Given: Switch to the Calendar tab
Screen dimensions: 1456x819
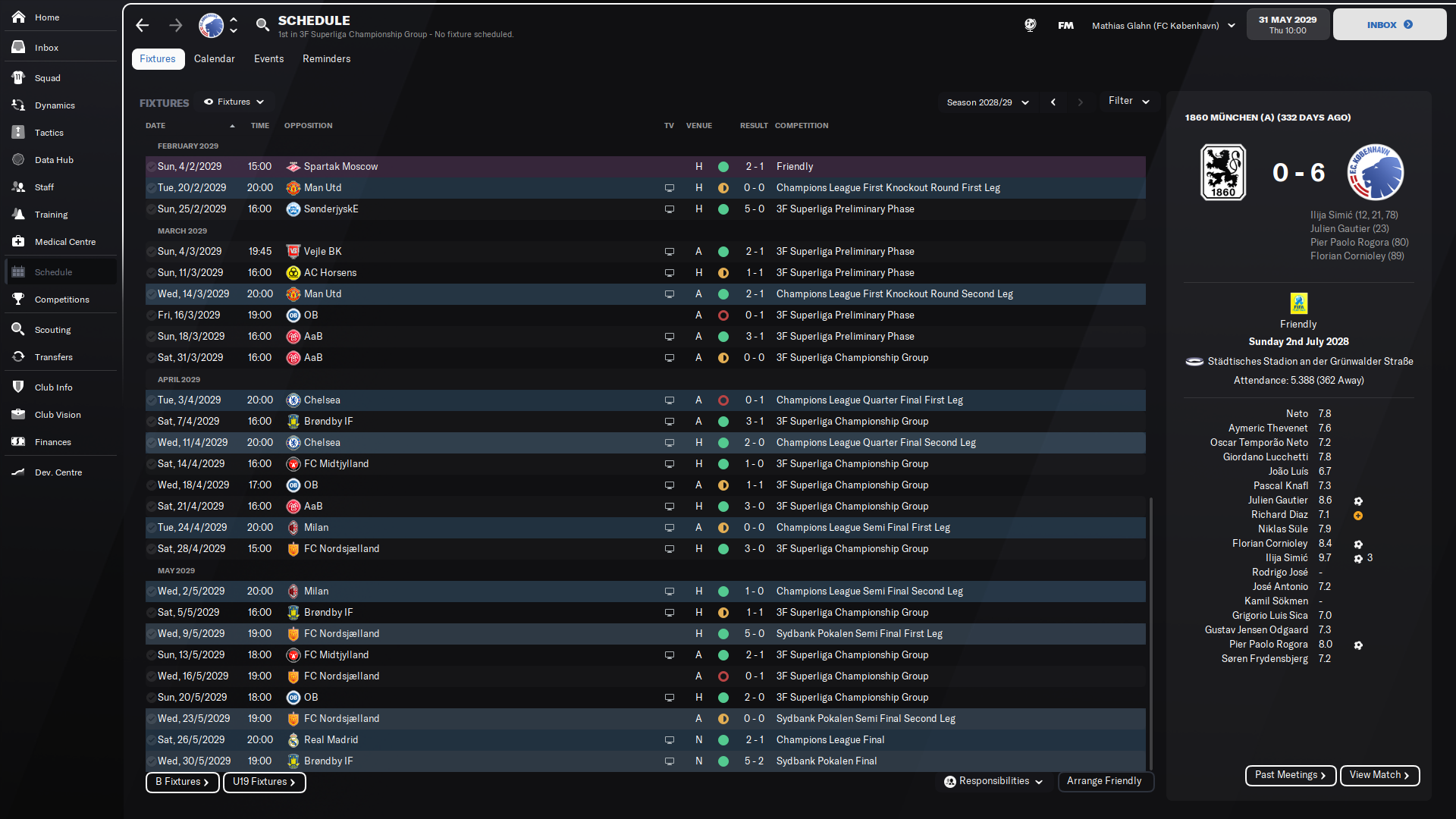Looking at the screenshot, I should [214, 59].
